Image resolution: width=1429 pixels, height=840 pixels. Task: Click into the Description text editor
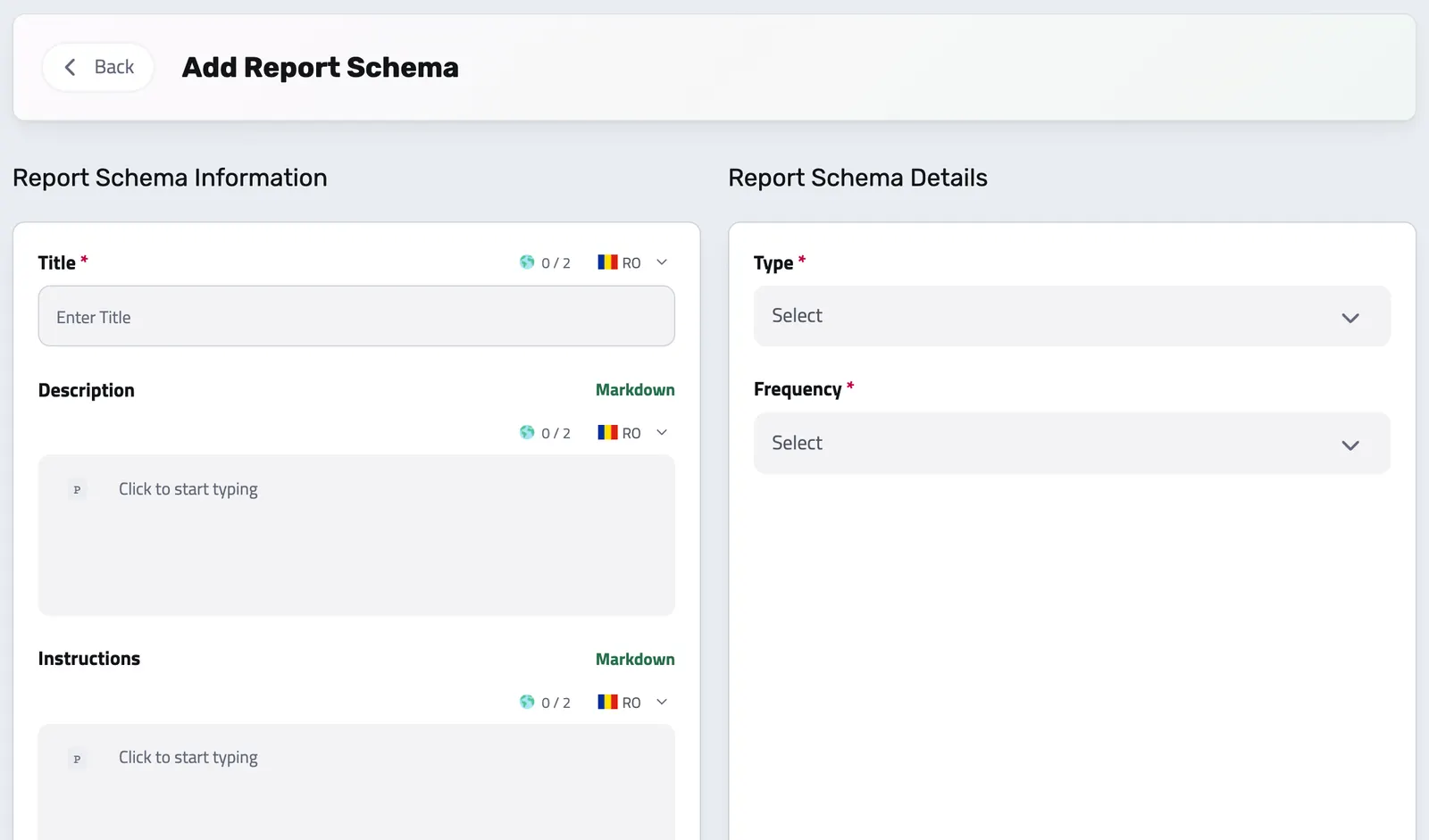coord(356,536)
